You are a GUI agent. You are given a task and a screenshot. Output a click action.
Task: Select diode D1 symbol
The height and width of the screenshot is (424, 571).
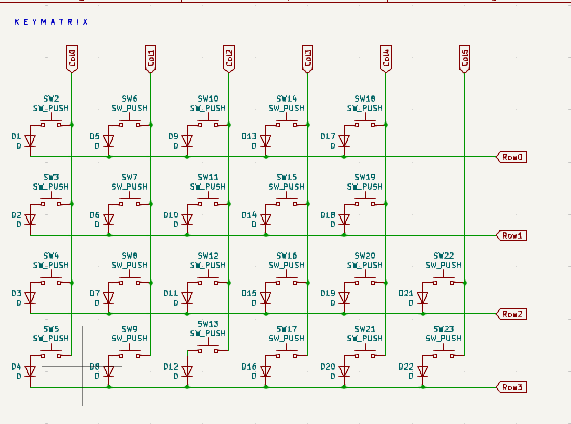tap(30, 141)
